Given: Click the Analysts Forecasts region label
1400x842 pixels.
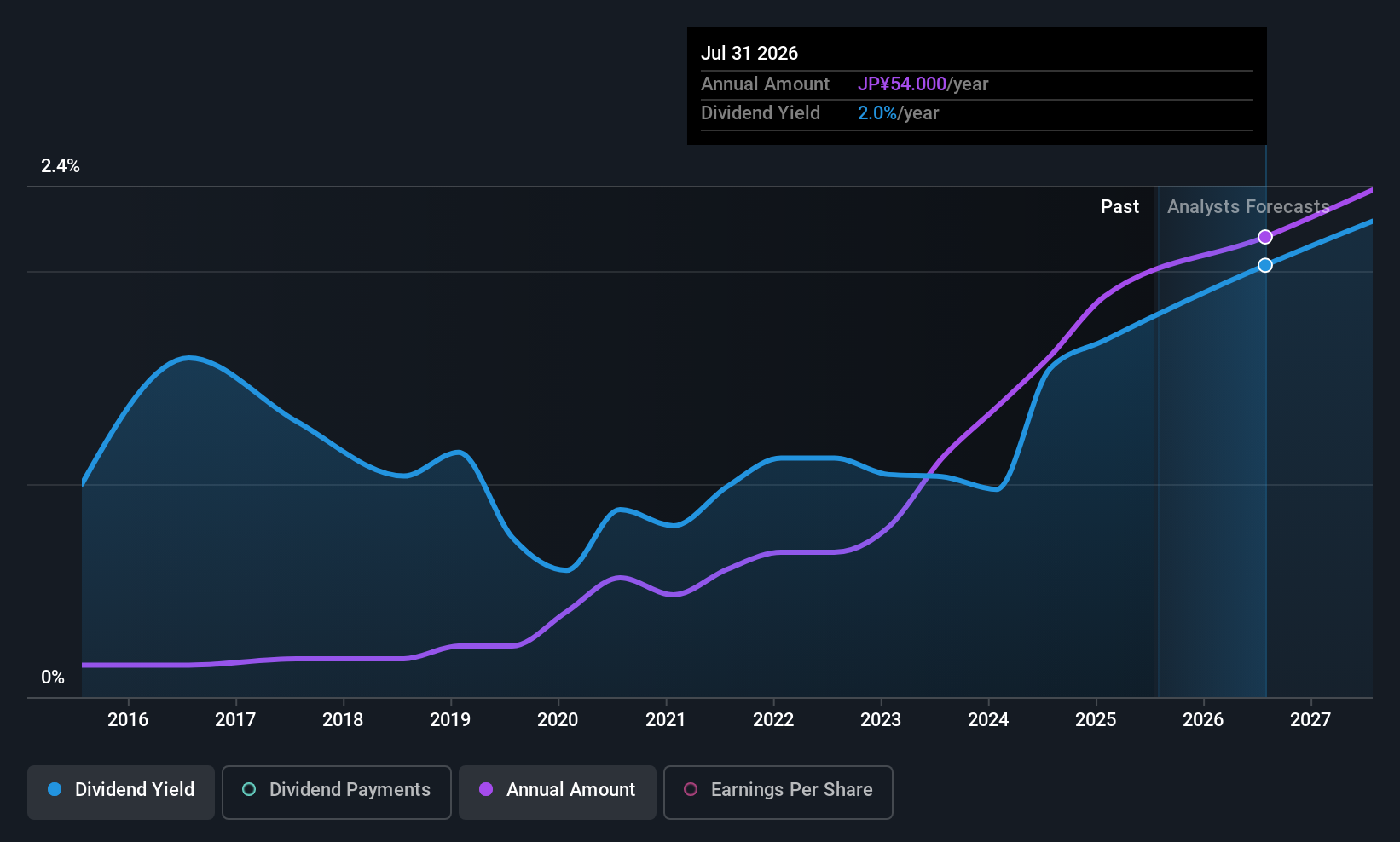Looking at the screenshot, I should tap(1248, 206).
